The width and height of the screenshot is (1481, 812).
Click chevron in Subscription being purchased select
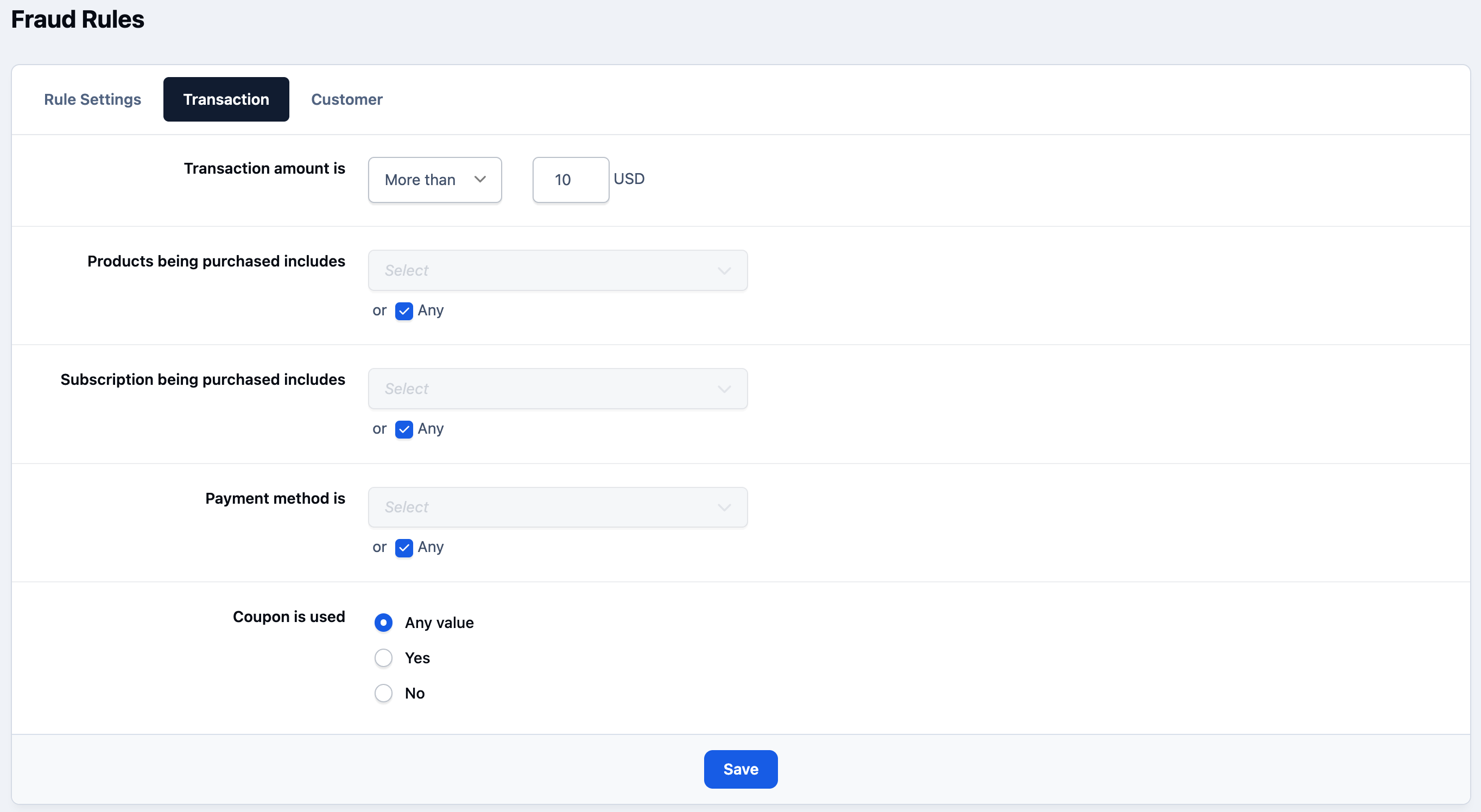pyautogui.click(x=724, y=389)
